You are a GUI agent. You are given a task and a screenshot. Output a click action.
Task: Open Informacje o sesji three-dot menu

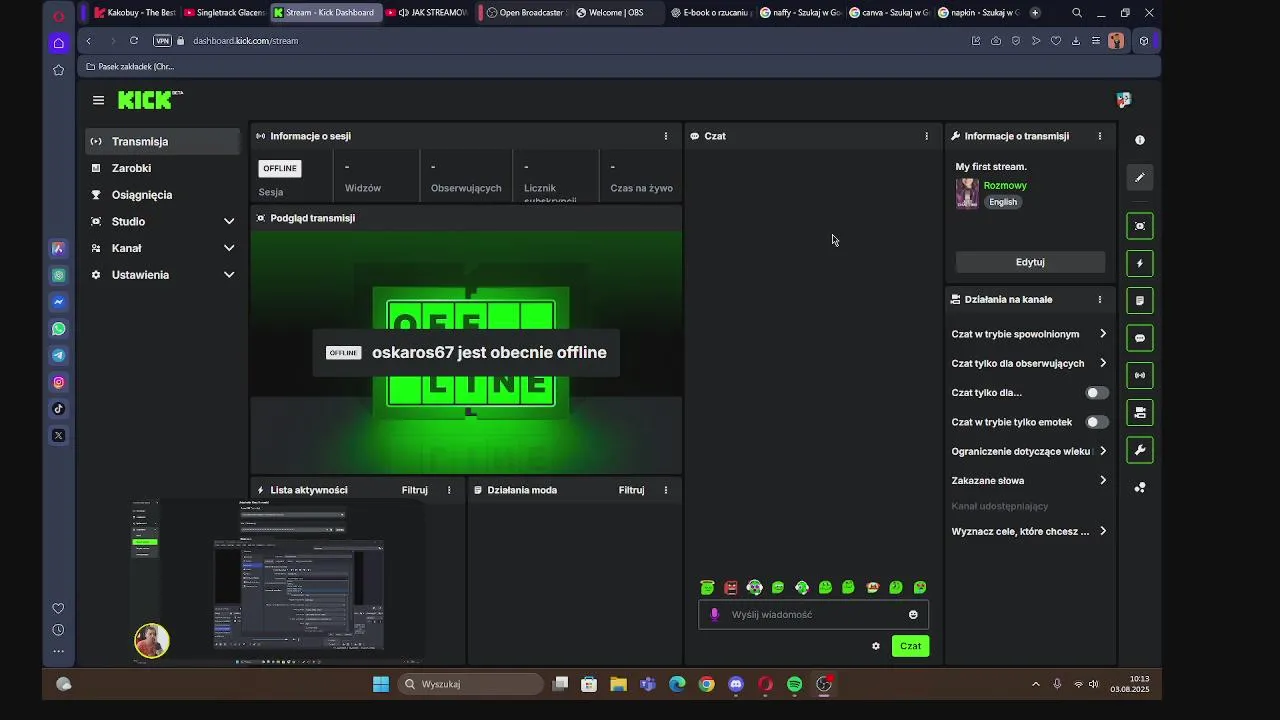666,136
